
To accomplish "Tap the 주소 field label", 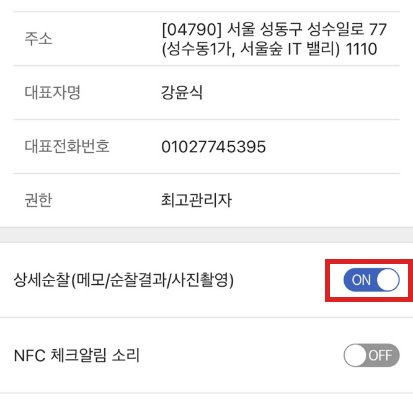I will [38, 38].
